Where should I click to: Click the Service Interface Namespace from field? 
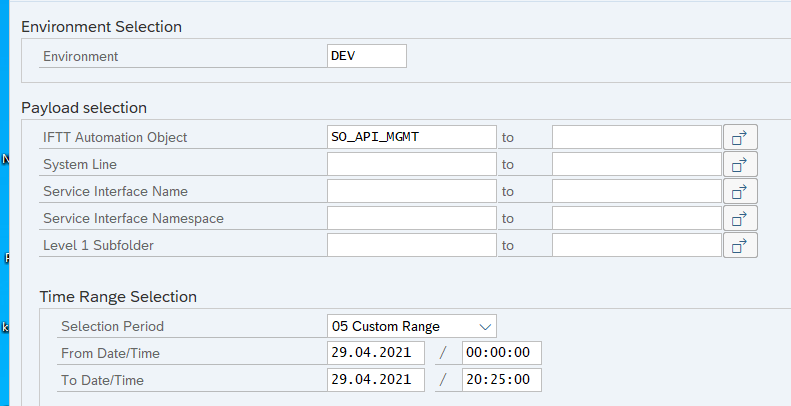pos(411,218)
